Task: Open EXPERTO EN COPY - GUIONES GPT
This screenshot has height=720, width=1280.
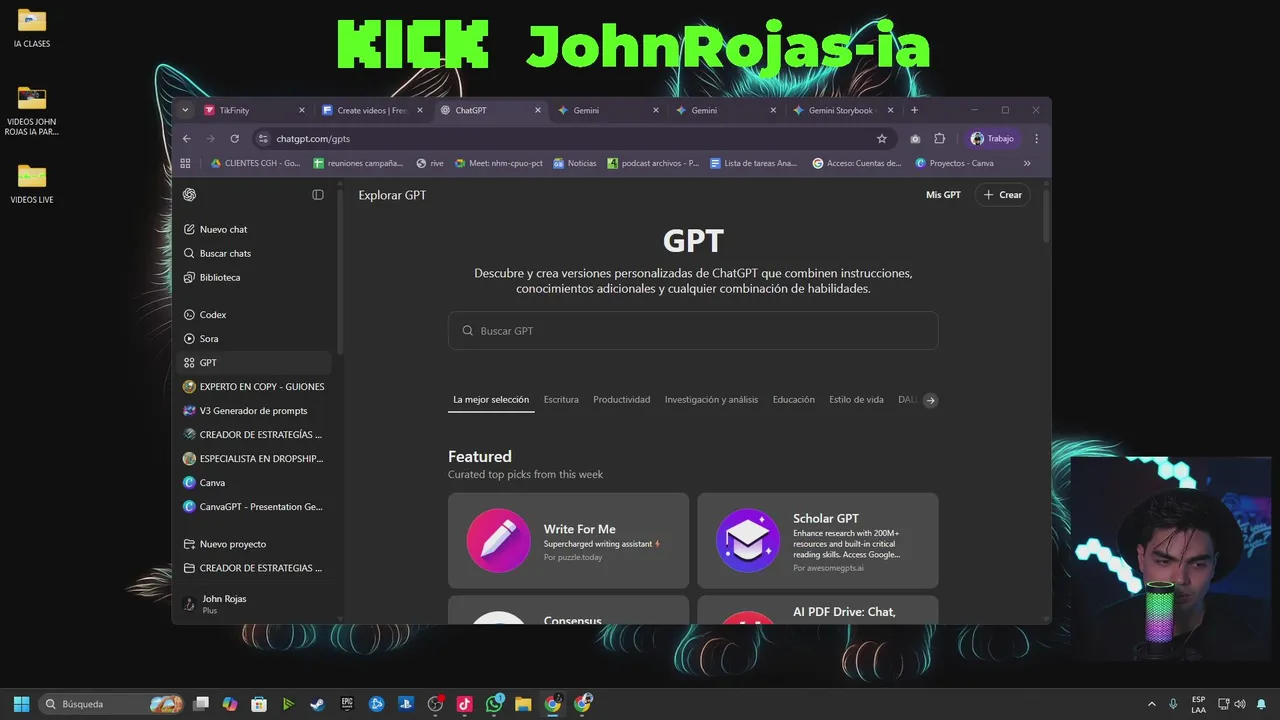Action: pos(254,387)
